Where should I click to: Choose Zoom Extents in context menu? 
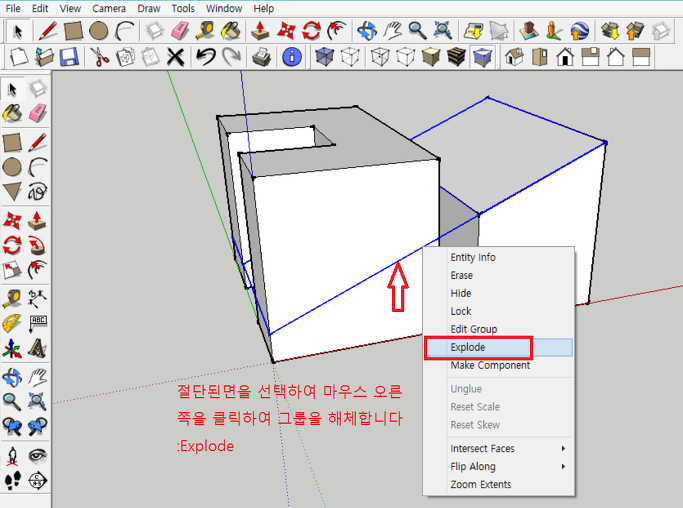click(480, 484)
